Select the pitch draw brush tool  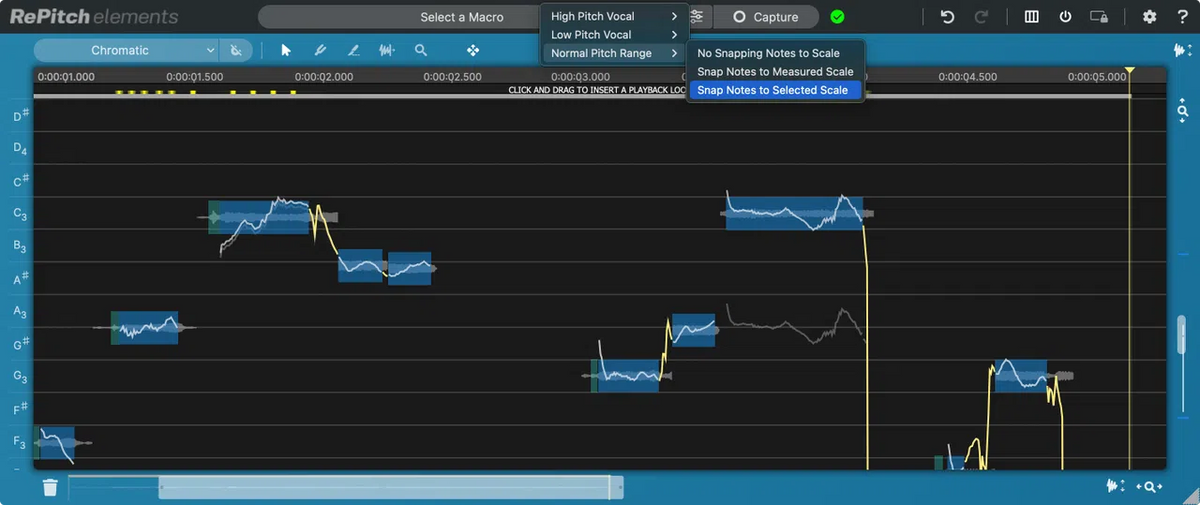click(320, 50)
